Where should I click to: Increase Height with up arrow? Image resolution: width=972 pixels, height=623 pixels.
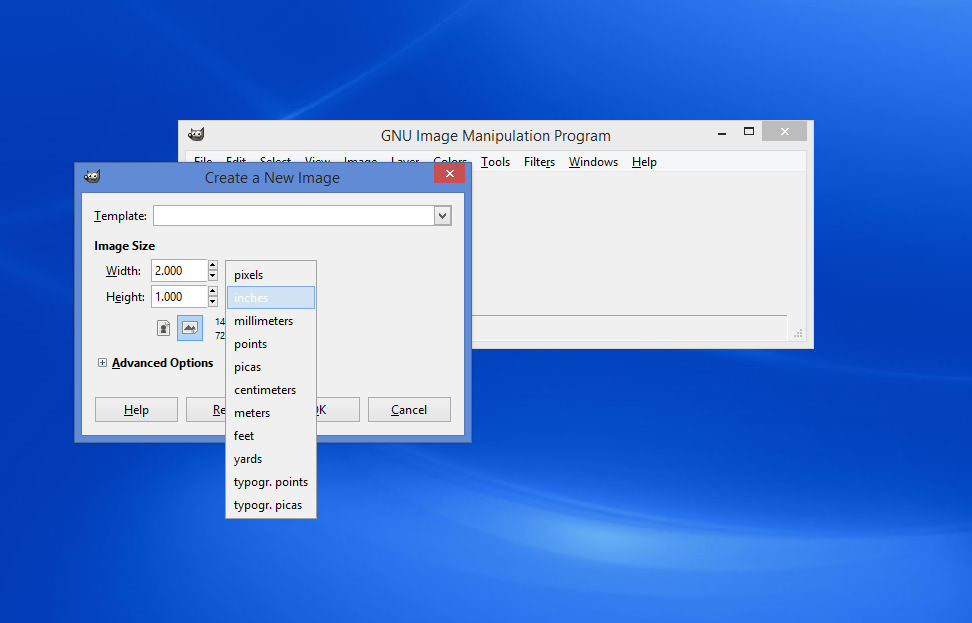pos(213,291)
